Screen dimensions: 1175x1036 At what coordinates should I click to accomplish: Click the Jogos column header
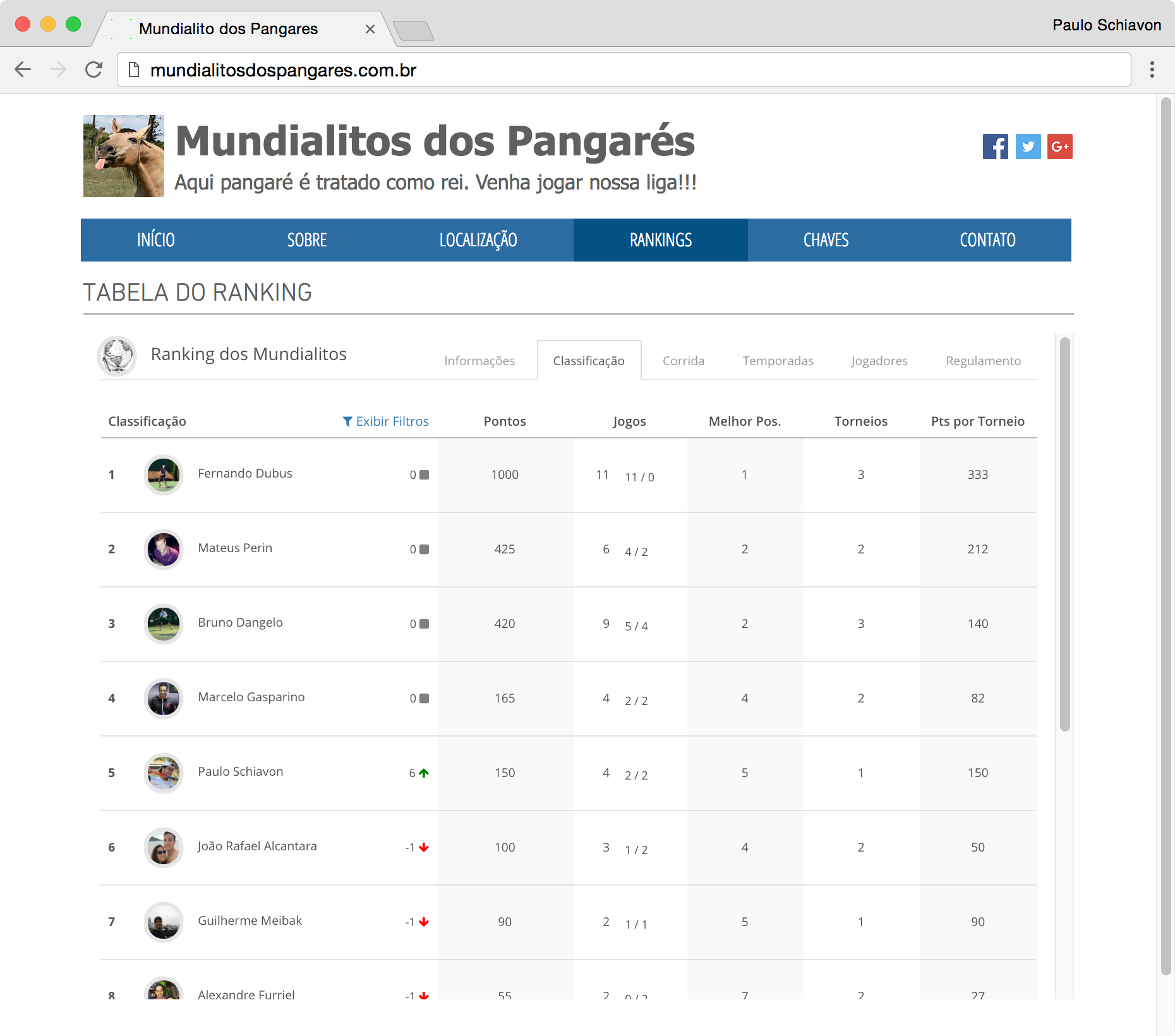(629, 421)
